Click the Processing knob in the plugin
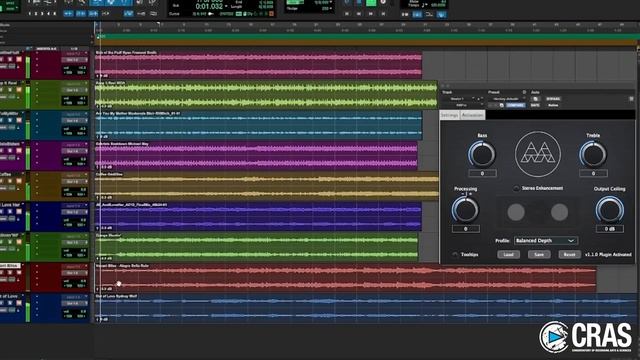Viewport: 640px width, 360px height. pyautogui.click(x=465, y=210)
